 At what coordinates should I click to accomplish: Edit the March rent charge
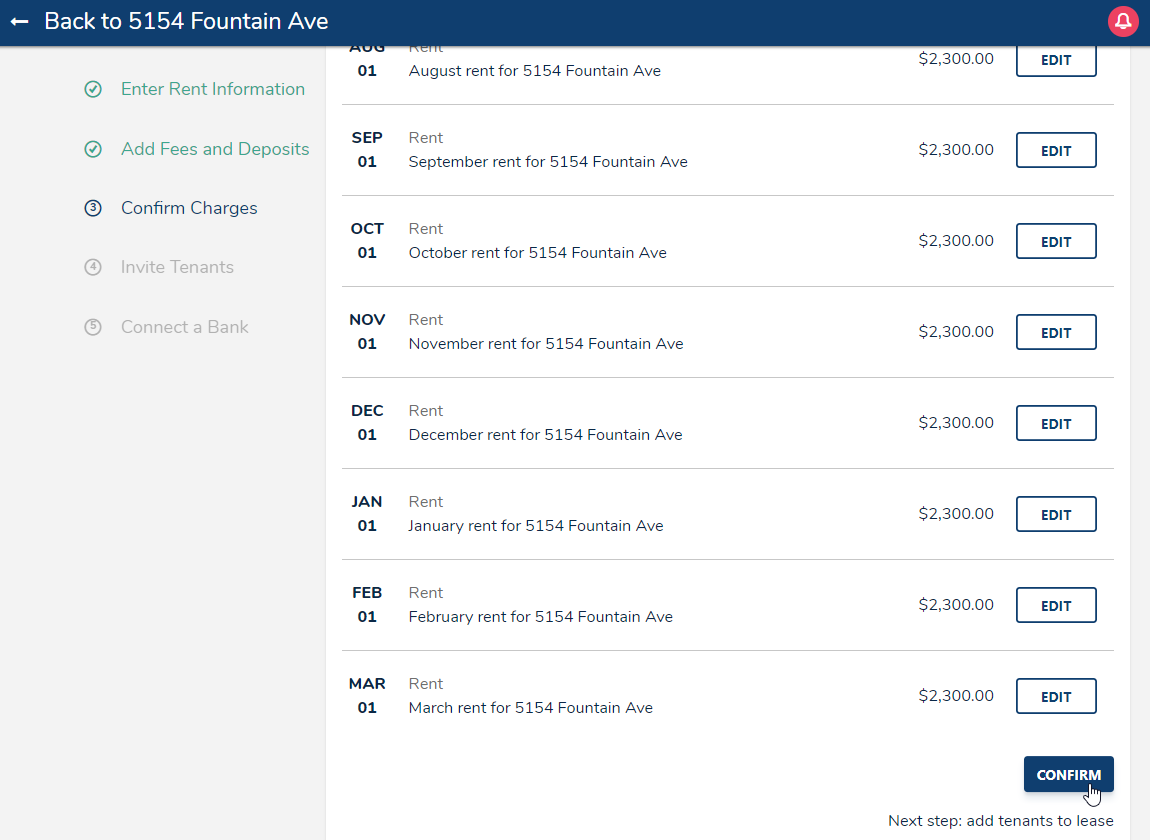pos(1055,697)
